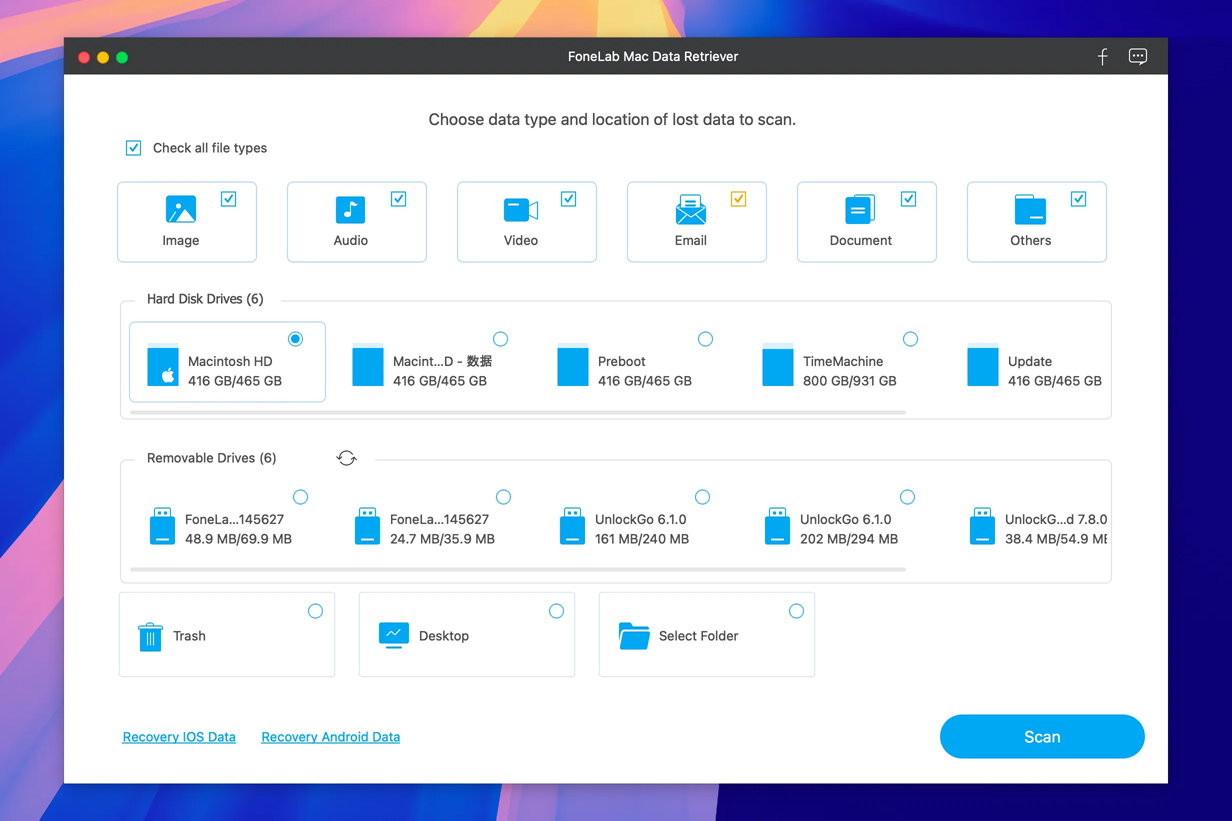Click the Desktop label text

[444, 636]
